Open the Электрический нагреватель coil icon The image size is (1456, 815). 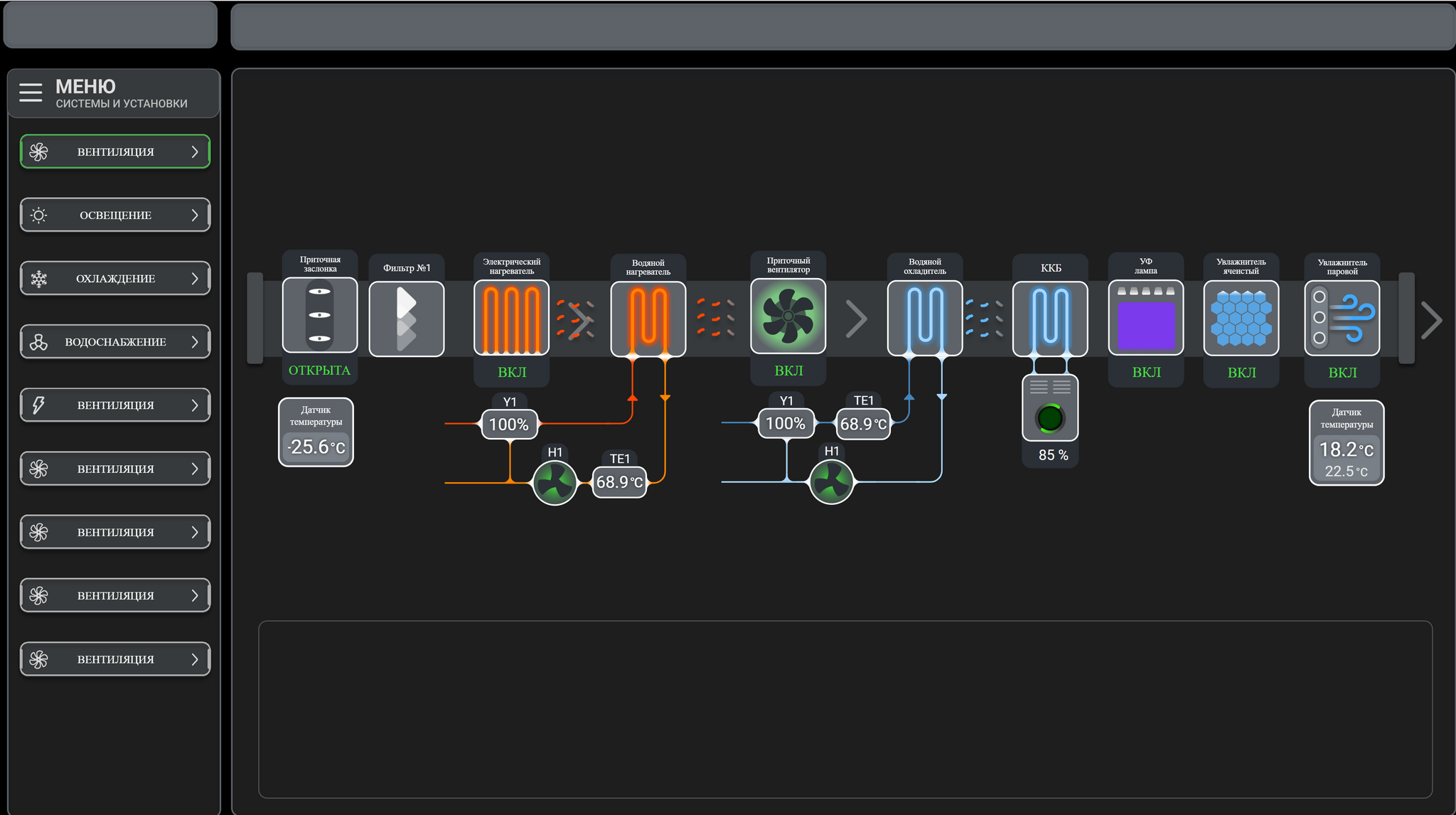coord(512,318)
